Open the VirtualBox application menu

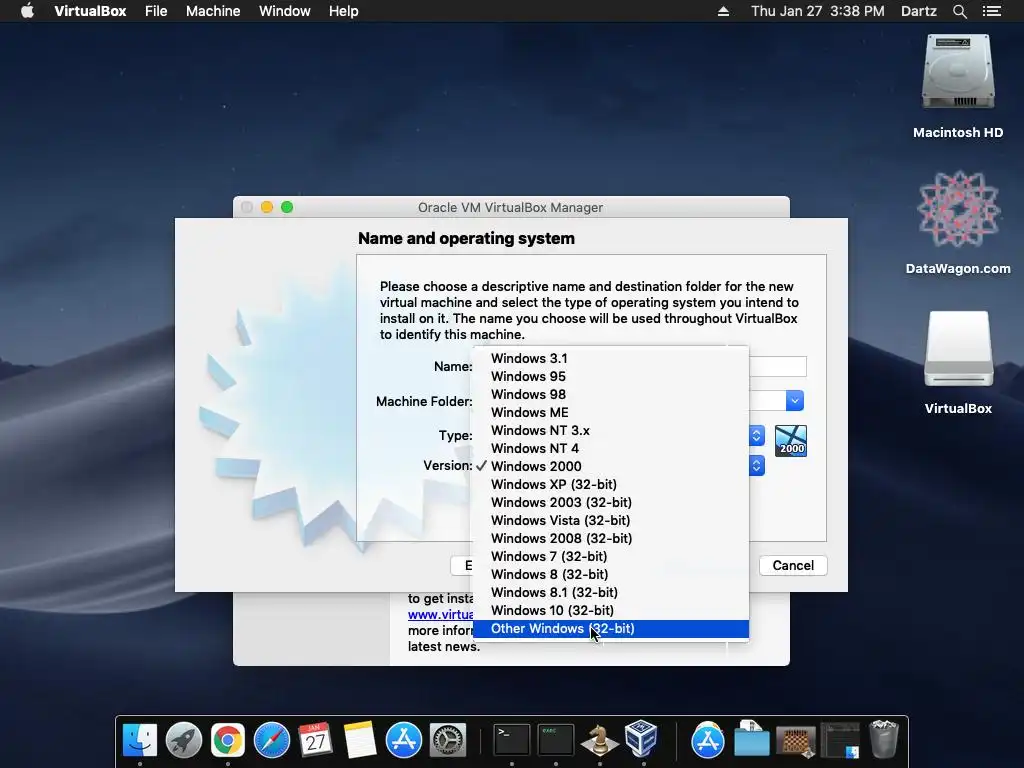(x=90, y=11)
